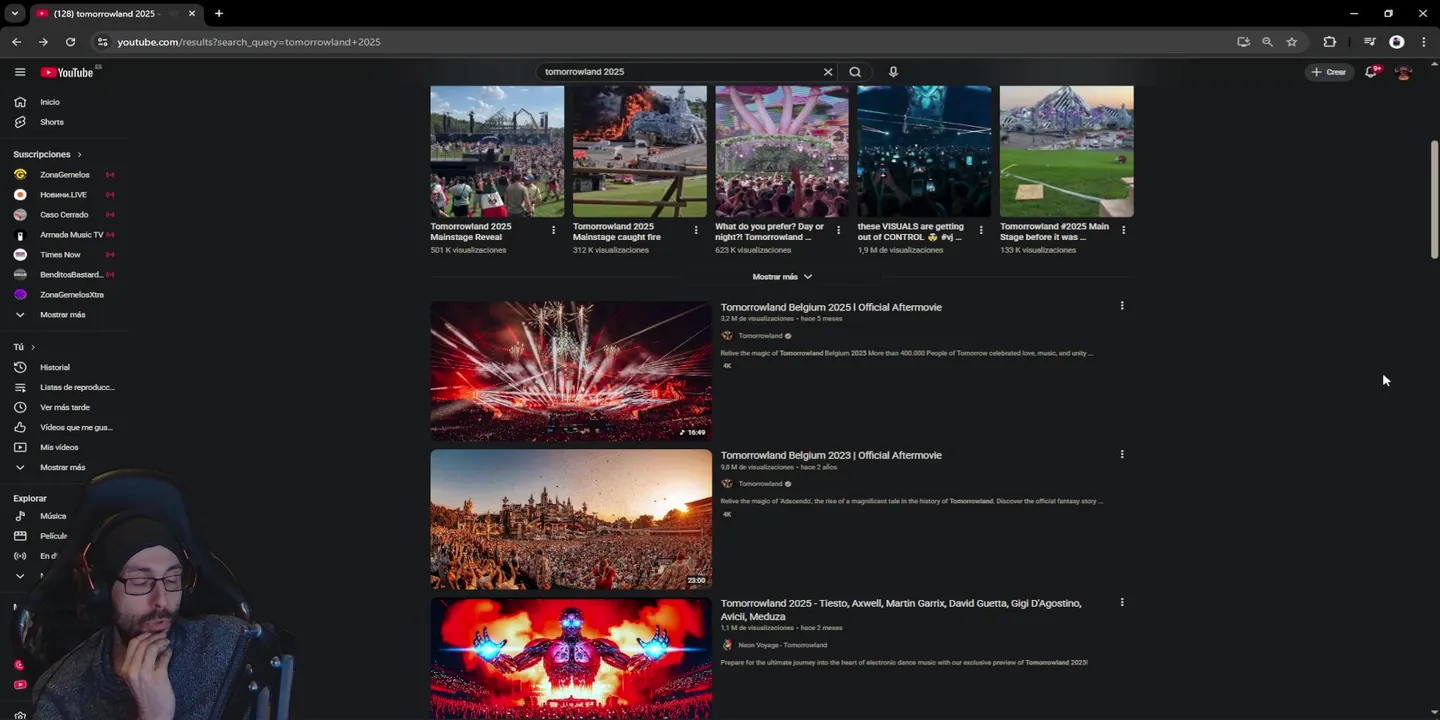Start voice search with the microphone
1440x720 pixels.
pos(893,72)
